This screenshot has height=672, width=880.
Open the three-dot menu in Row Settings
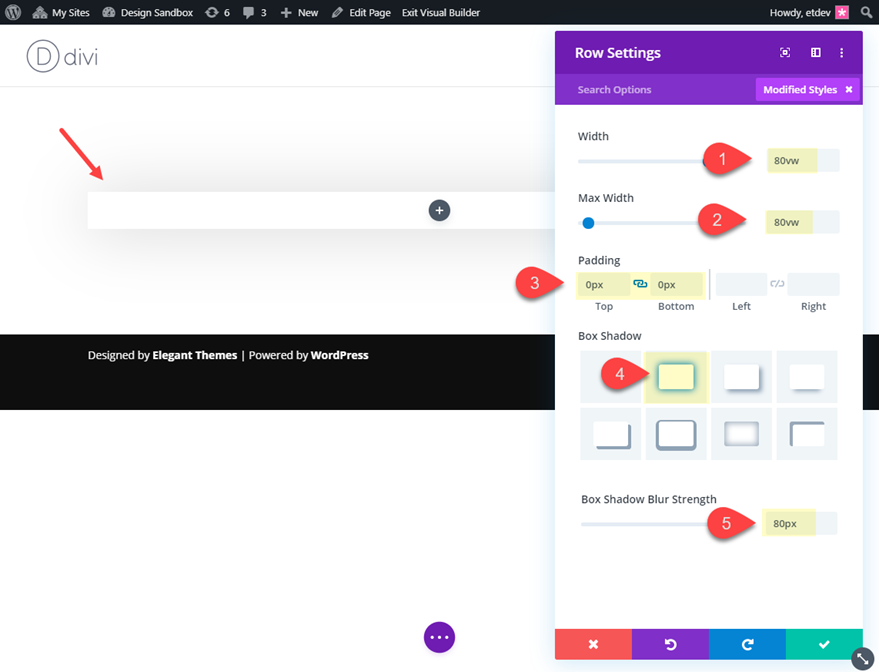click(x=841, y=52)
